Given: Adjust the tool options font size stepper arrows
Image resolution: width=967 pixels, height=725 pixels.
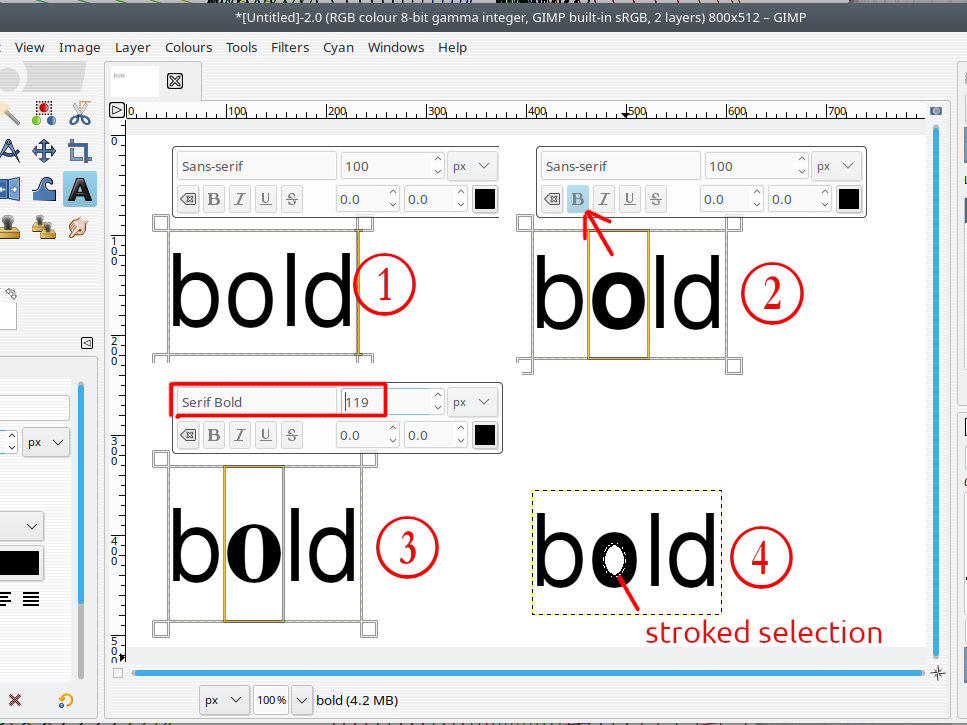Looking at the screenshot, I should tap(11, 442).
